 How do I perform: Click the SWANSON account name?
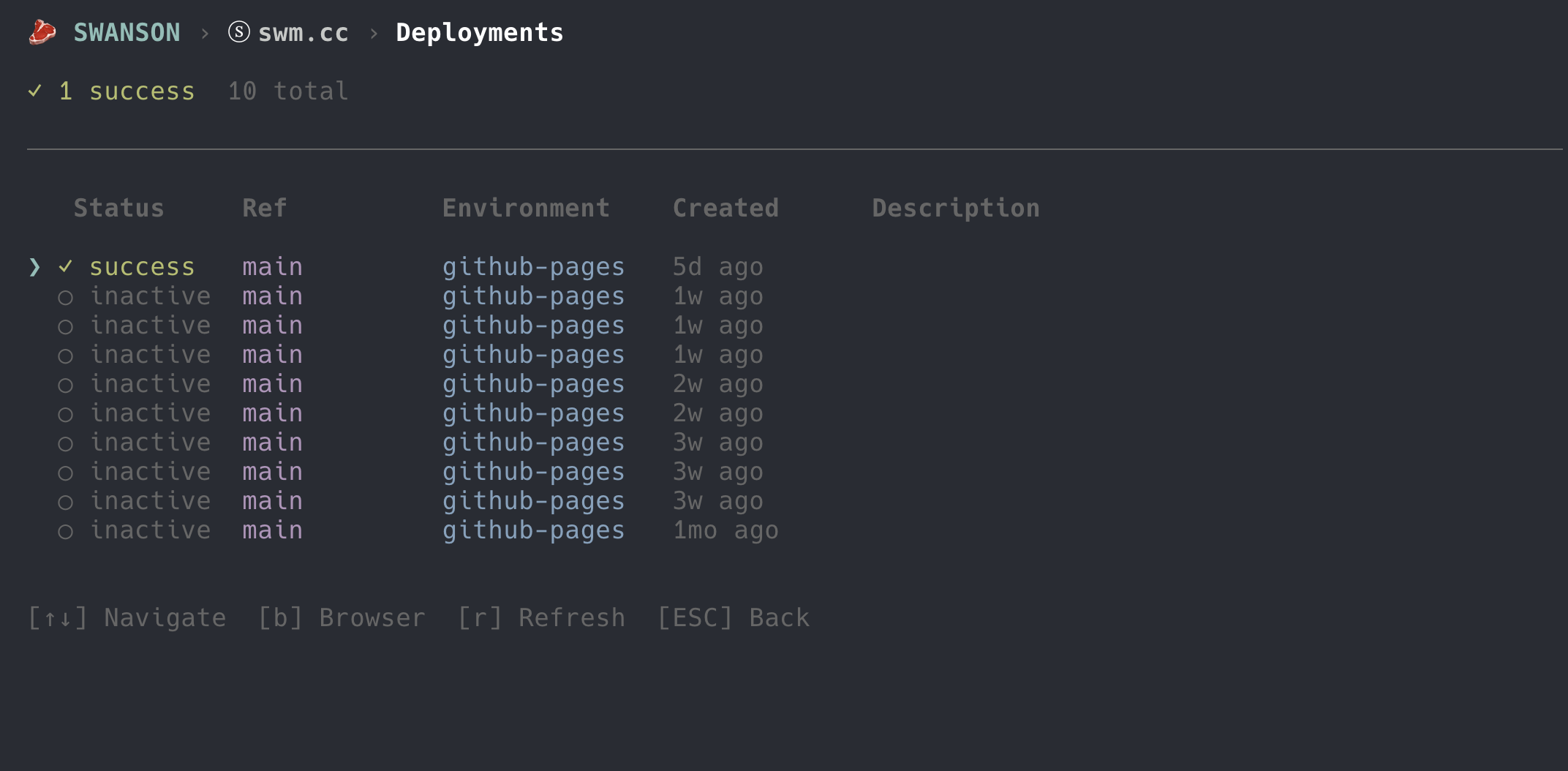tap(127, 31)
